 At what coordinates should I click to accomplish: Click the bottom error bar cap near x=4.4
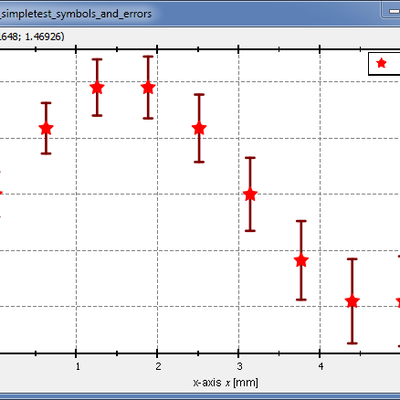[352, 343]
